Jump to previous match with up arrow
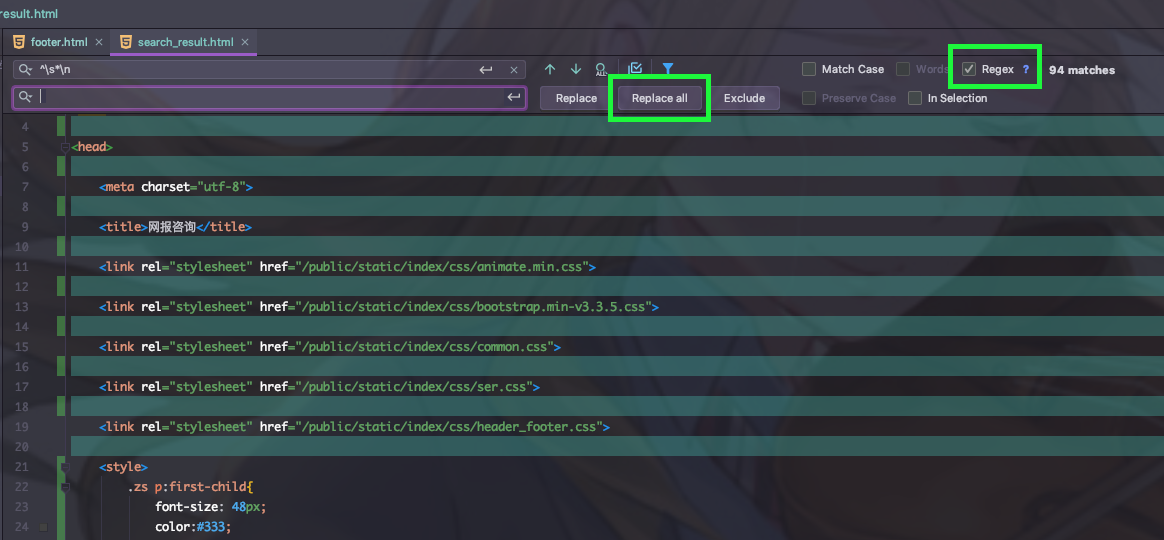 click(549, 69)
